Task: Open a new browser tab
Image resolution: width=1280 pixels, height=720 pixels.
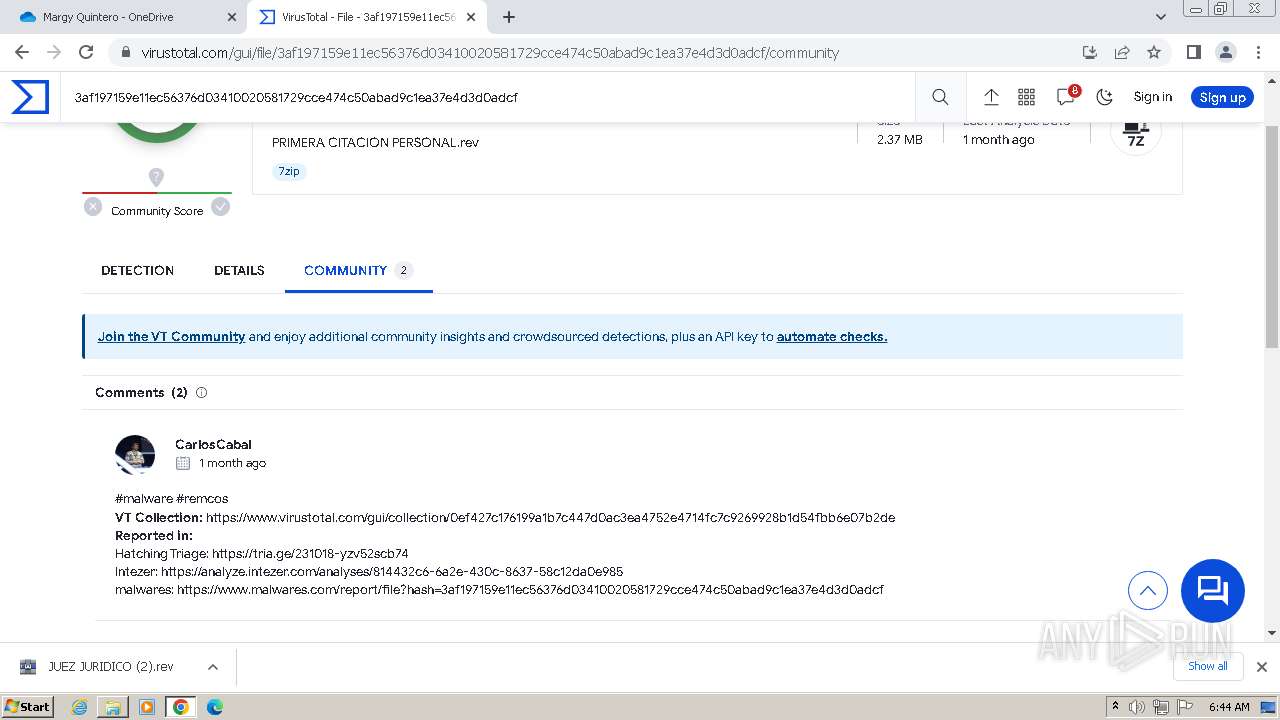Action: (x=509, y=17)
